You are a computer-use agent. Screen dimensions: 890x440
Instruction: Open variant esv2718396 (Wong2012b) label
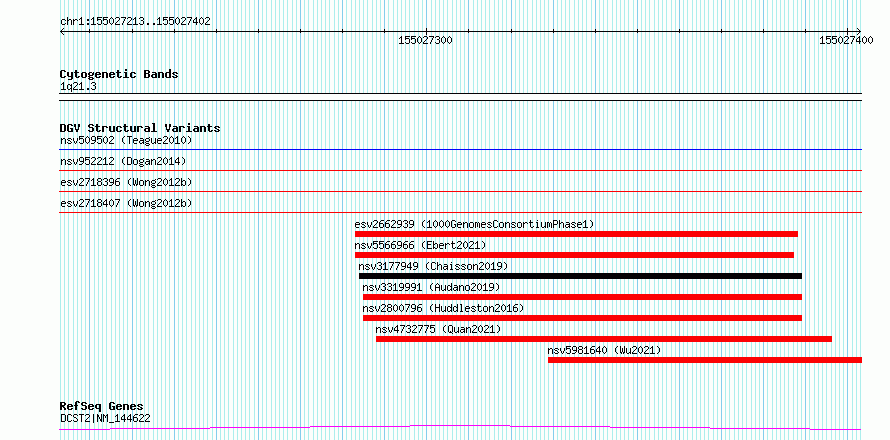pos(126,182)
